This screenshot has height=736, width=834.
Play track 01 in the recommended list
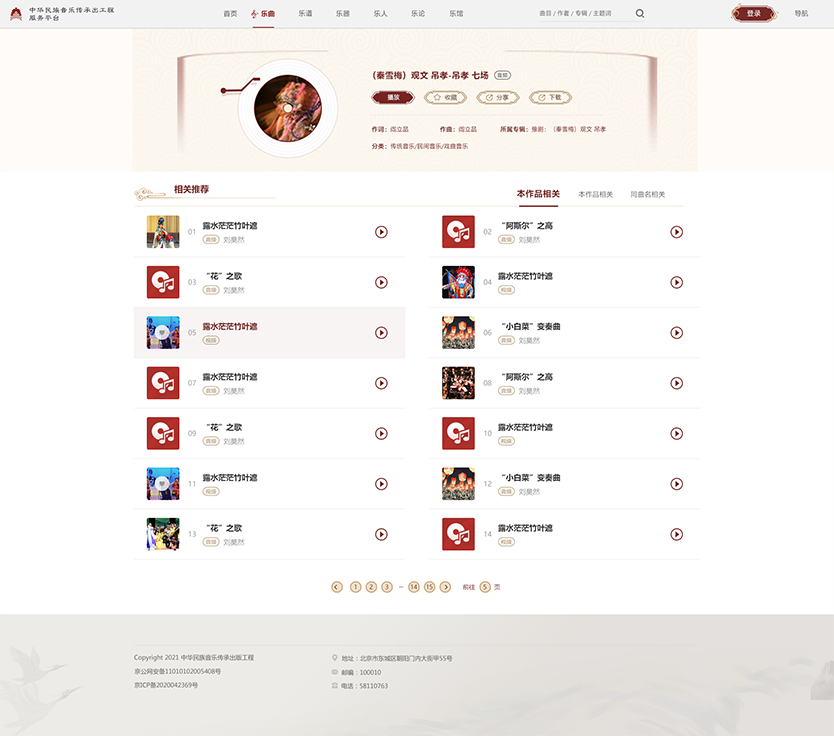point(381,232)
